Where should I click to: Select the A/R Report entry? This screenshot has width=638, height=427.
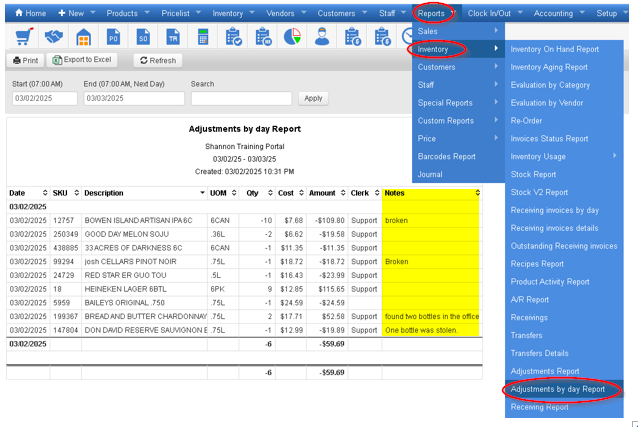(x=564, y=300)
